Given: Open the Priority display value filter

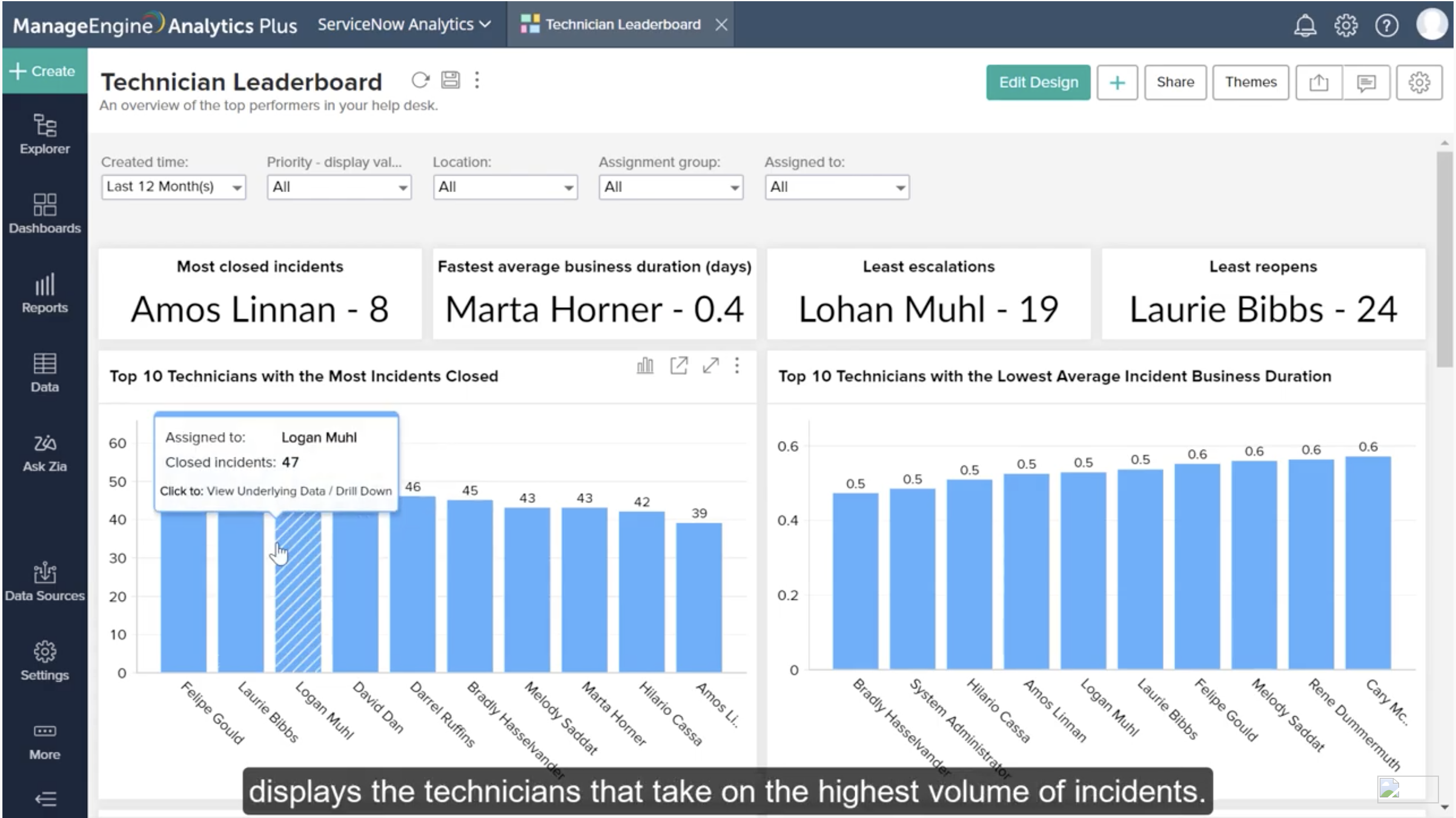Looking at the screenshot, I should coord(339,187).
